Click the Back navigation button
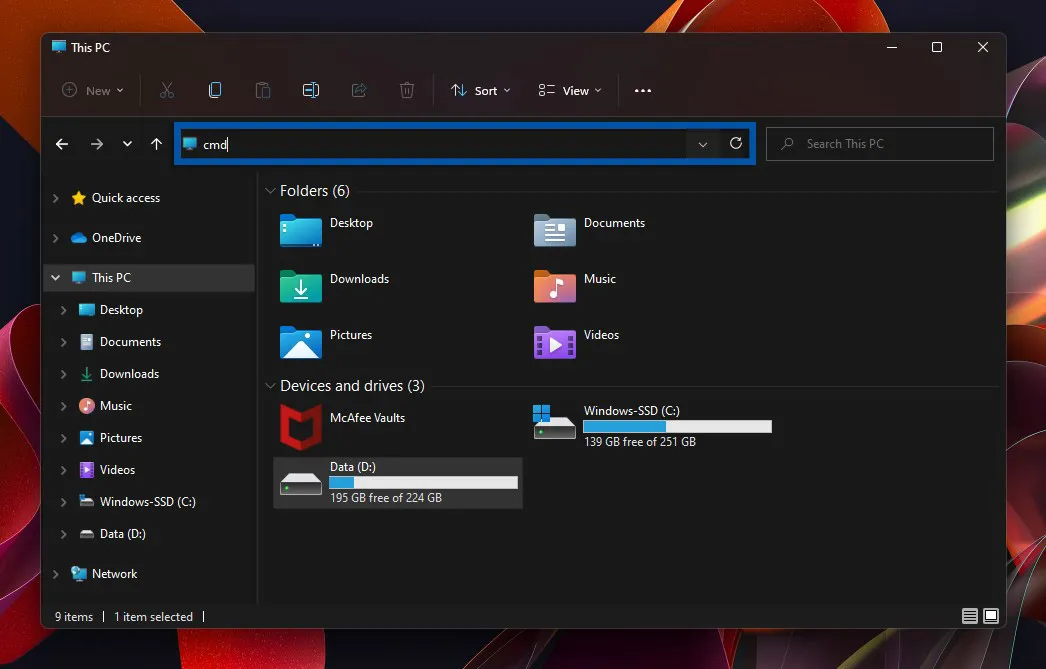 coord(61,143)
